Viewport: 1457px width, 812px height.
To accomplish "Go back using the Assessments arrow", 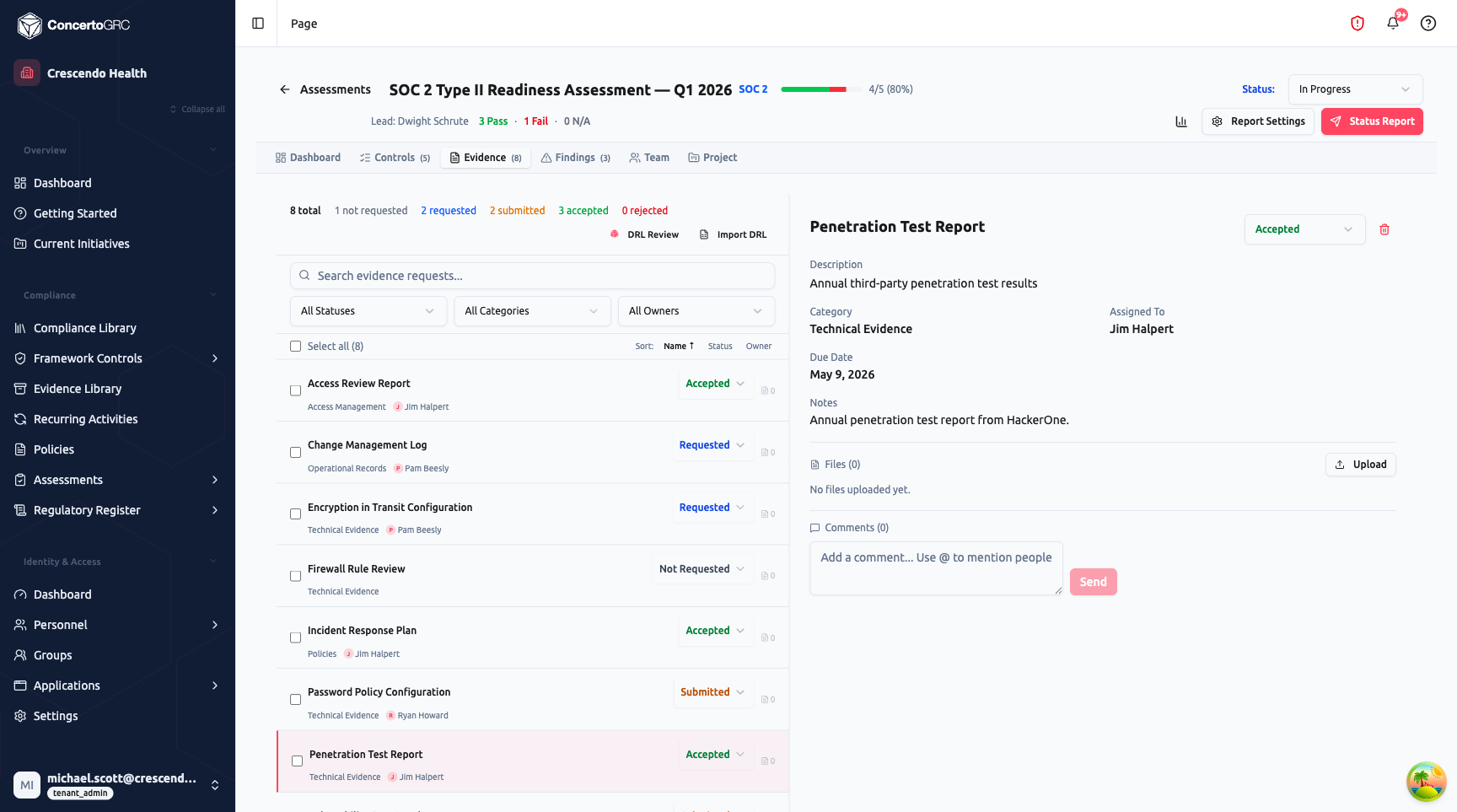I will tap(285, 89).
